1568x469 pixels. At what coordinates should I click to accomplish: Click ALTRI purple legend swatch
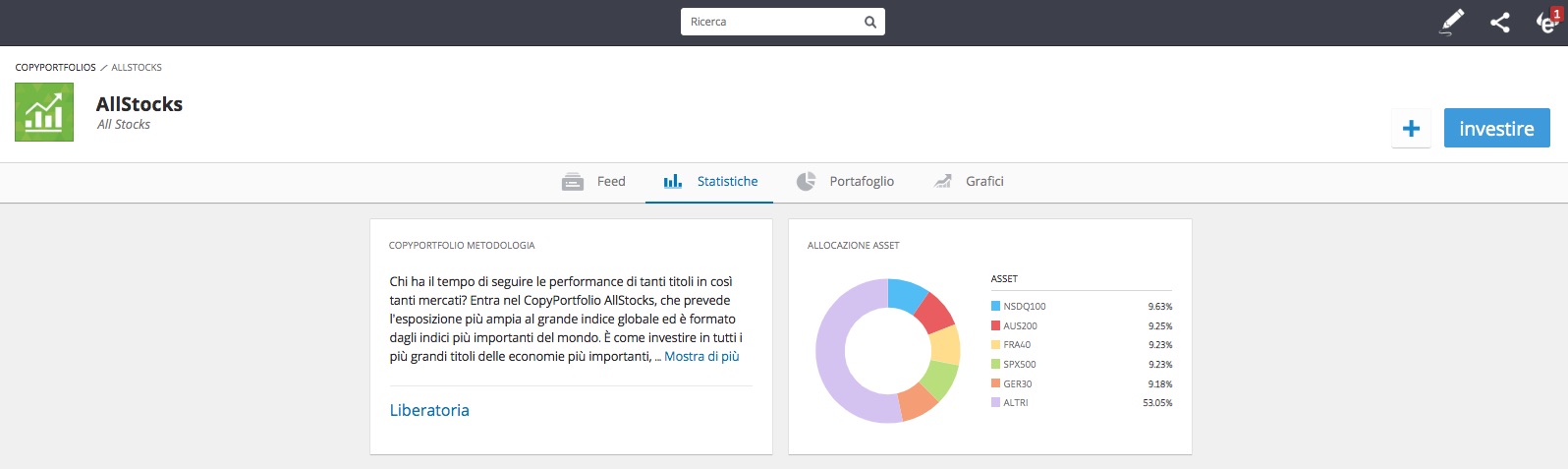[x=995, y=402]
